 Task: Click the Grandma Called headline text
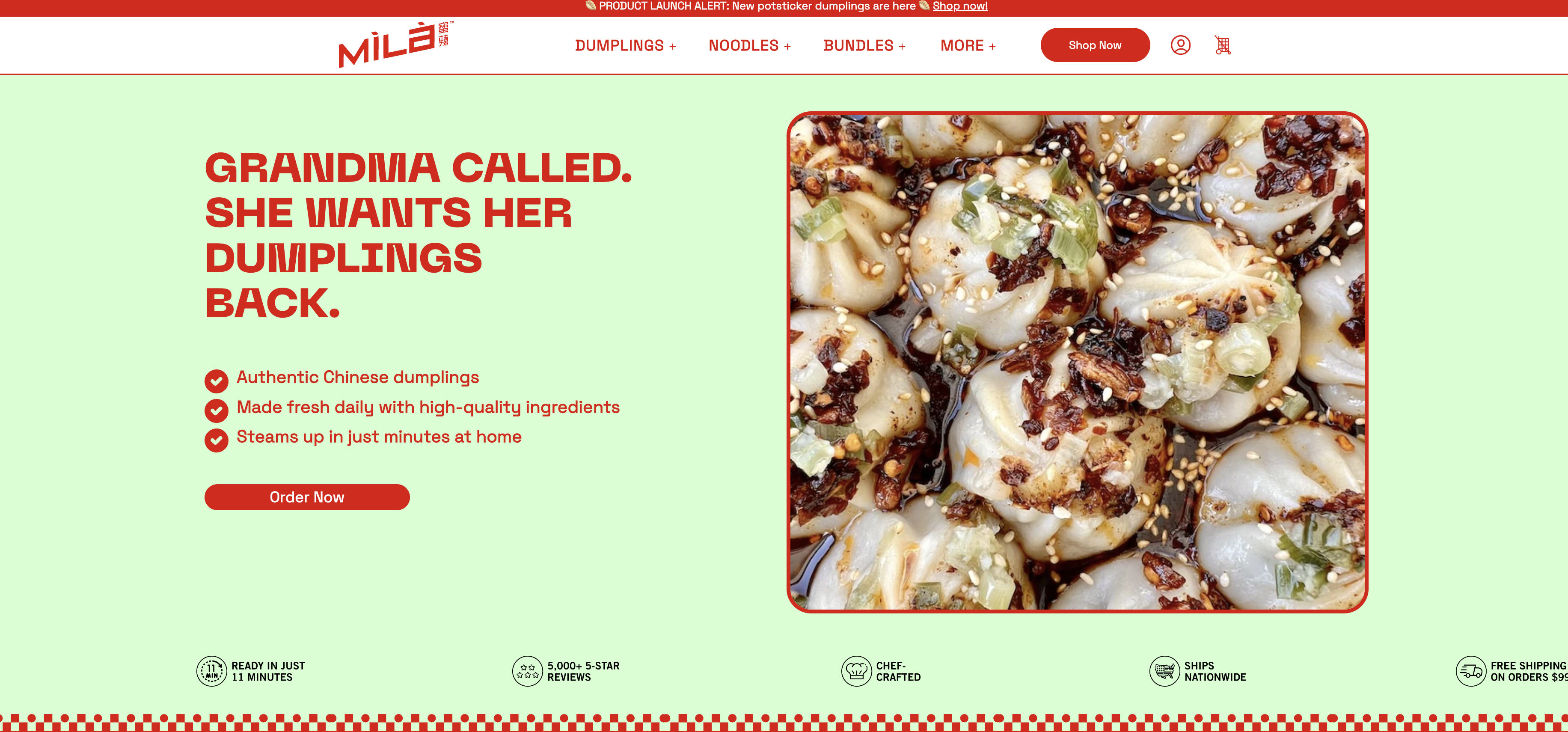419,235
